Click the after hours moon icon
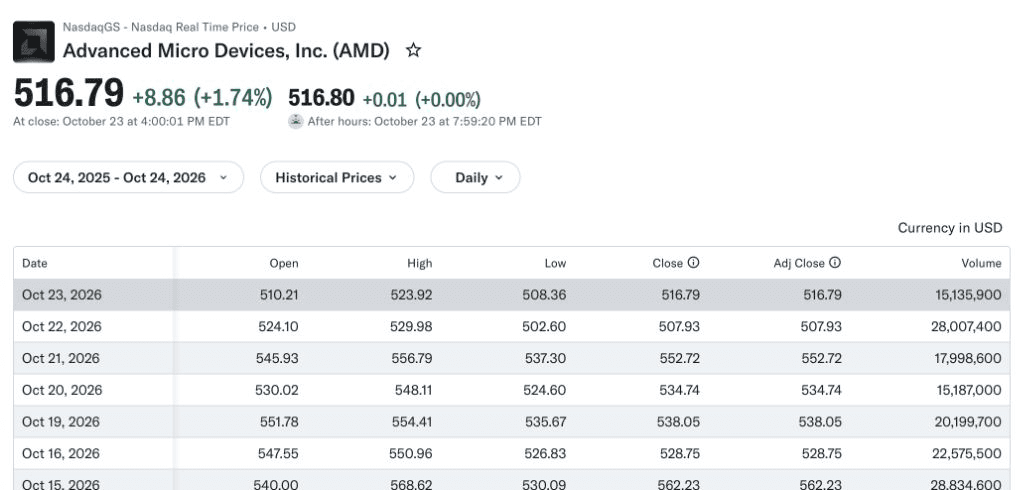Viewport: 1020px width, 490px height. [x=296, y=121]
